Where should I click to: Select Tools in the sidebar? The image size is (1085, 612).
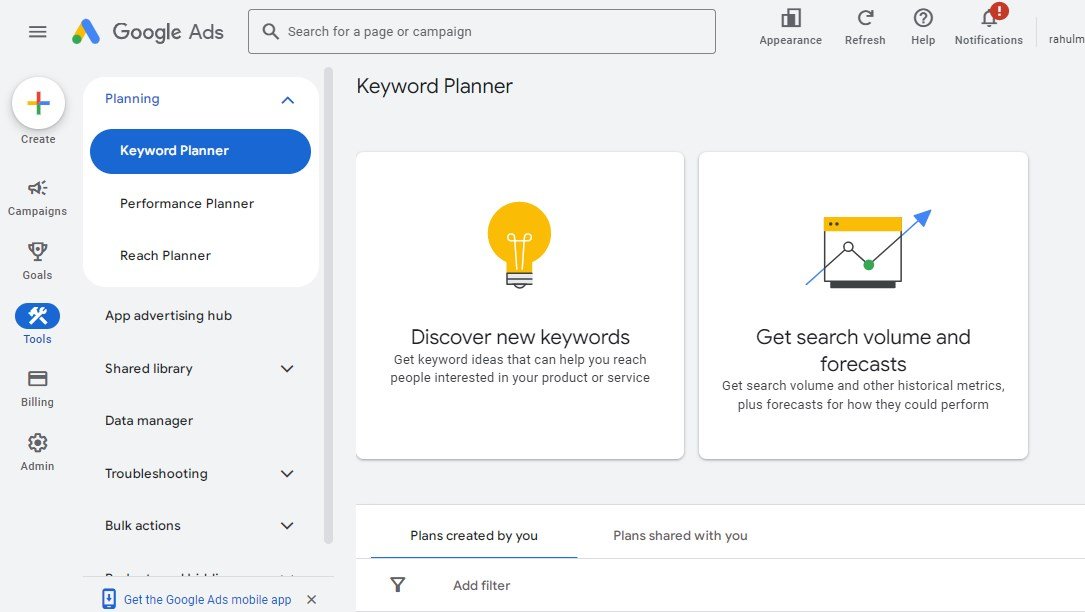click(x=37, y=324)
